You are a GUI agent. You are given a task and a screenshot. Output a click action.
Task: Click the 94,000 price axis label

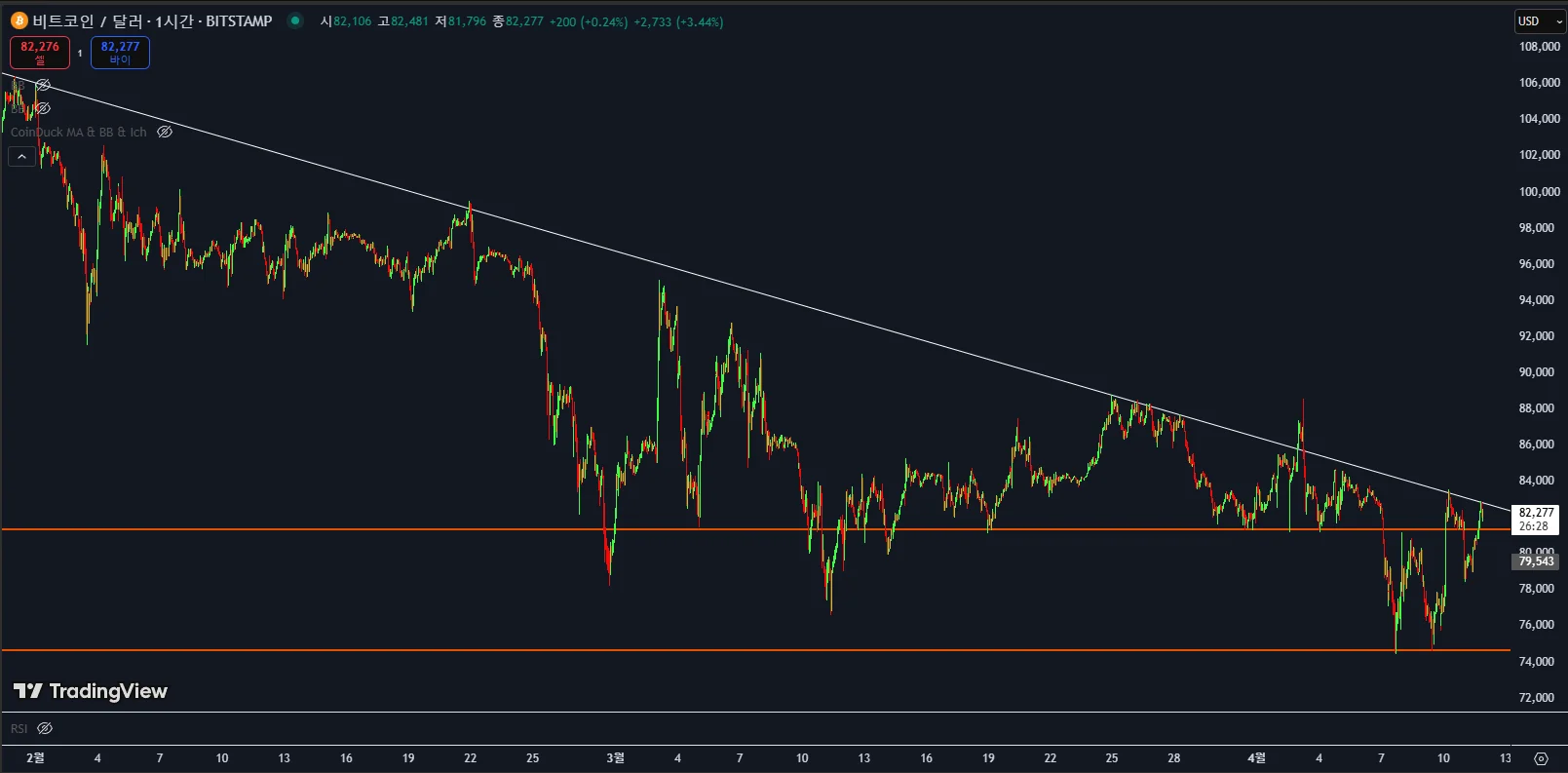1536,300
